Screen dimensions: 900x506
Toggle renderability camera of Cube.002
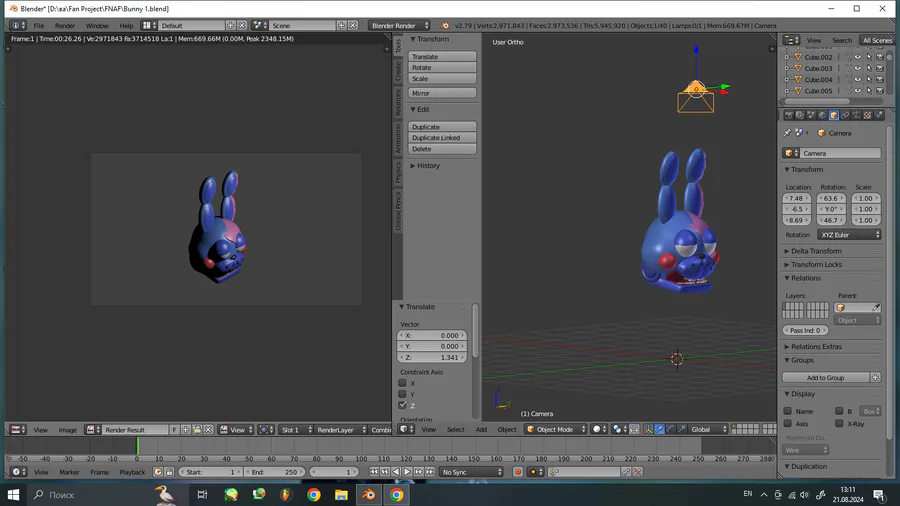pos(879,57)
